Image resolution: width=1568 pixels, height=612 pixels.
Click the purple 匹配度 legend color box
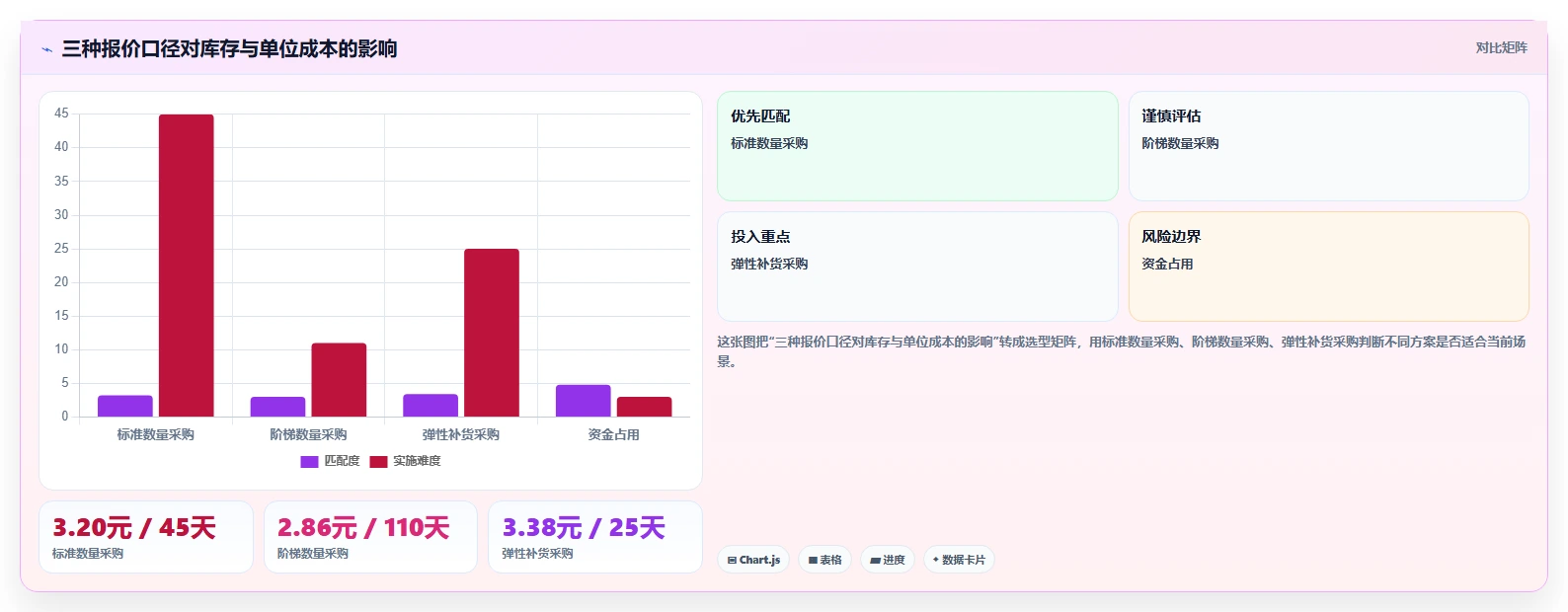309,461
